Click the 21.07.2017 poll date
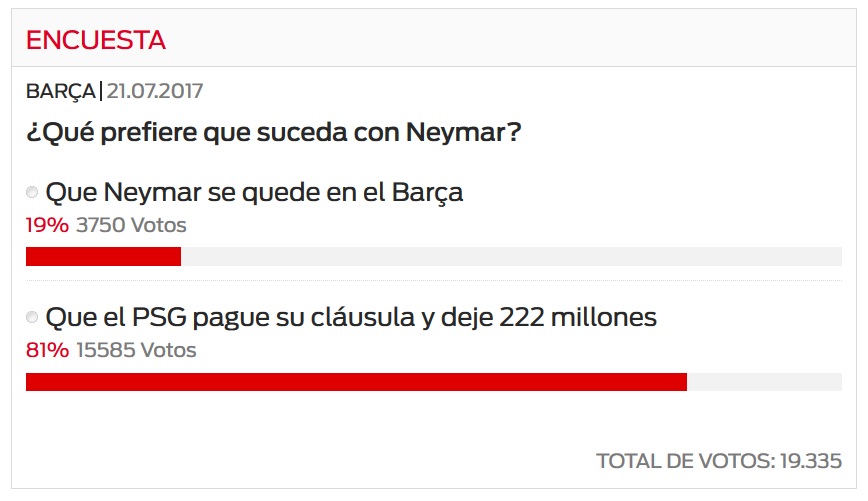The height and width of the screenshot is (501, 868). pyautogui.click(x=155, y=91)
